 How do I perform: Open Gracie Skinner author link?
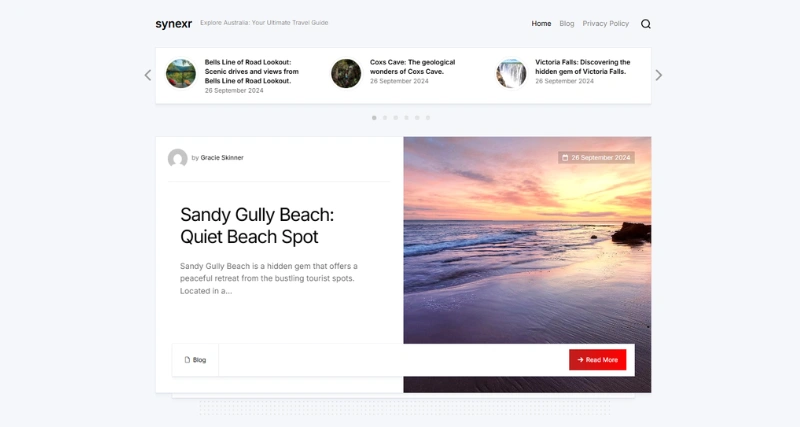click(x=222, y=158)
